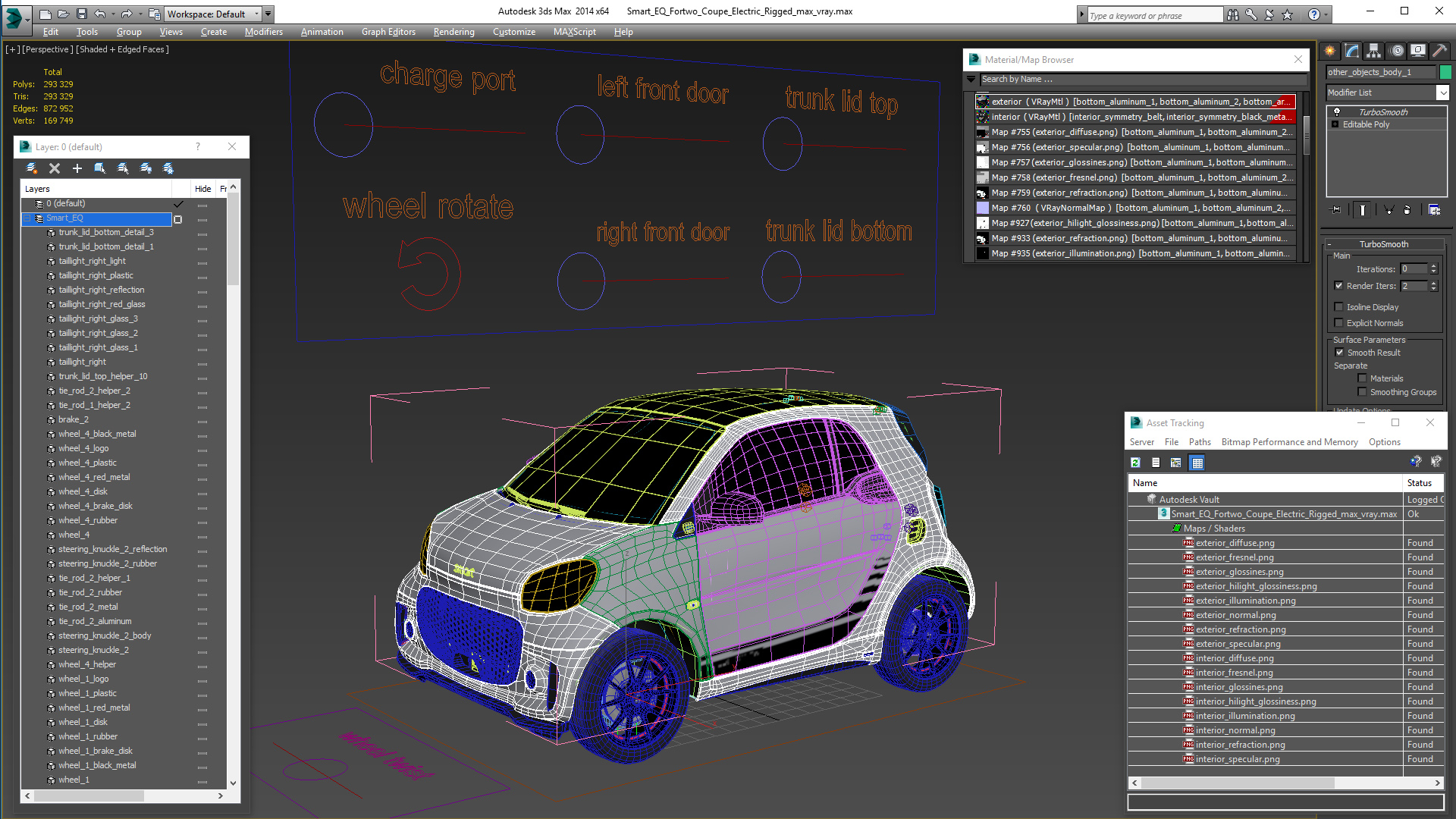1456x819 pixels.
Task: Toggle Smart_EQ layer current-layer box
Action: pyautogui.click(x=178, y=219)
